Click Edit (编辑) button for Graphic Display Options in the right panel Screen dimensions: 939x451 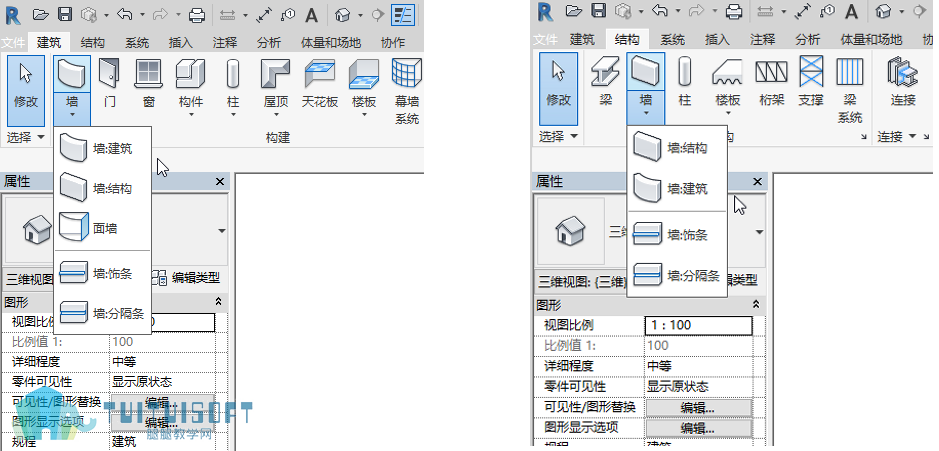coord(698,428)
